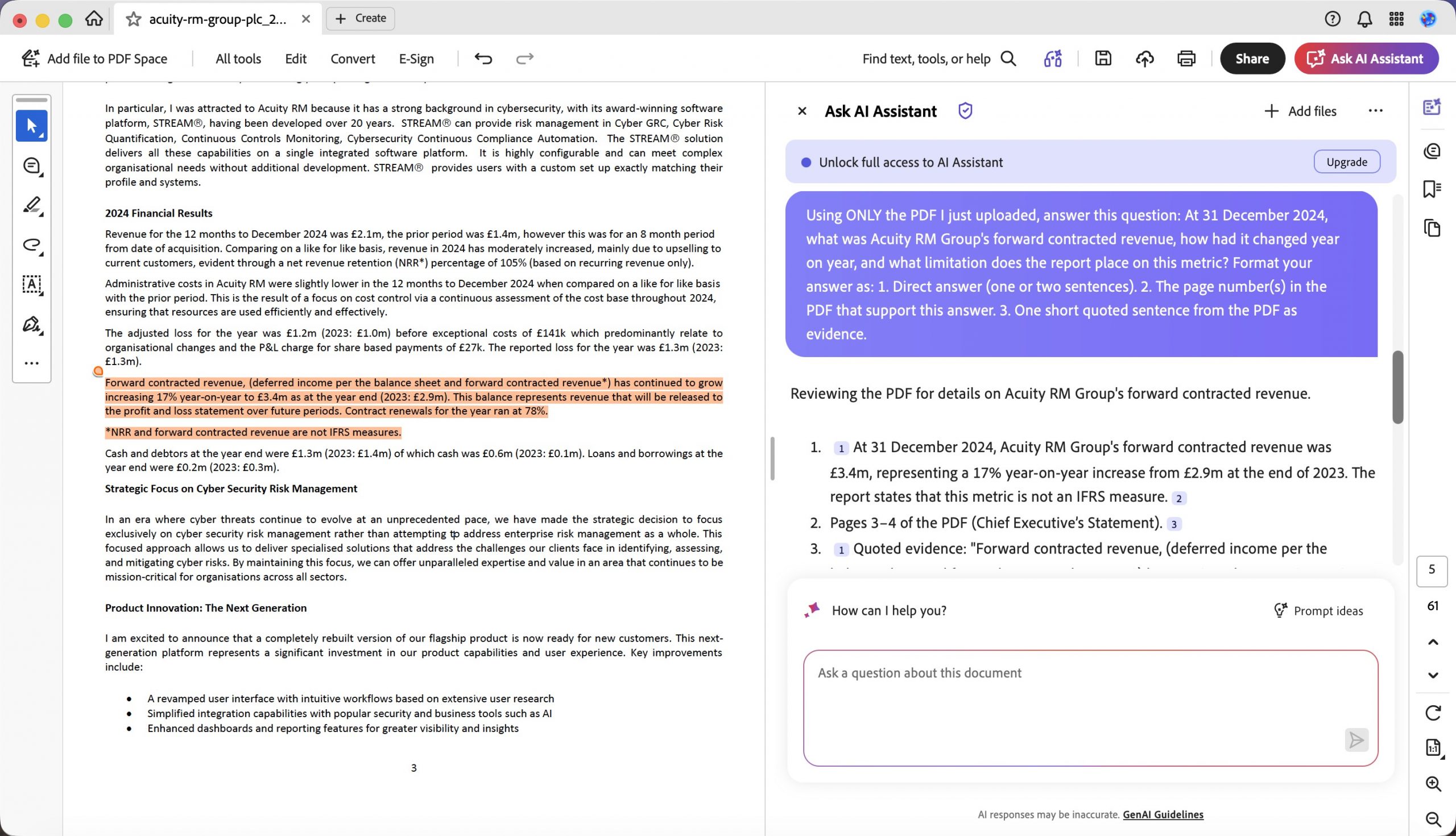The height and width of the screenshot is (836, 1456).
Task: Redo the last action
Action: tap(525, 59)
